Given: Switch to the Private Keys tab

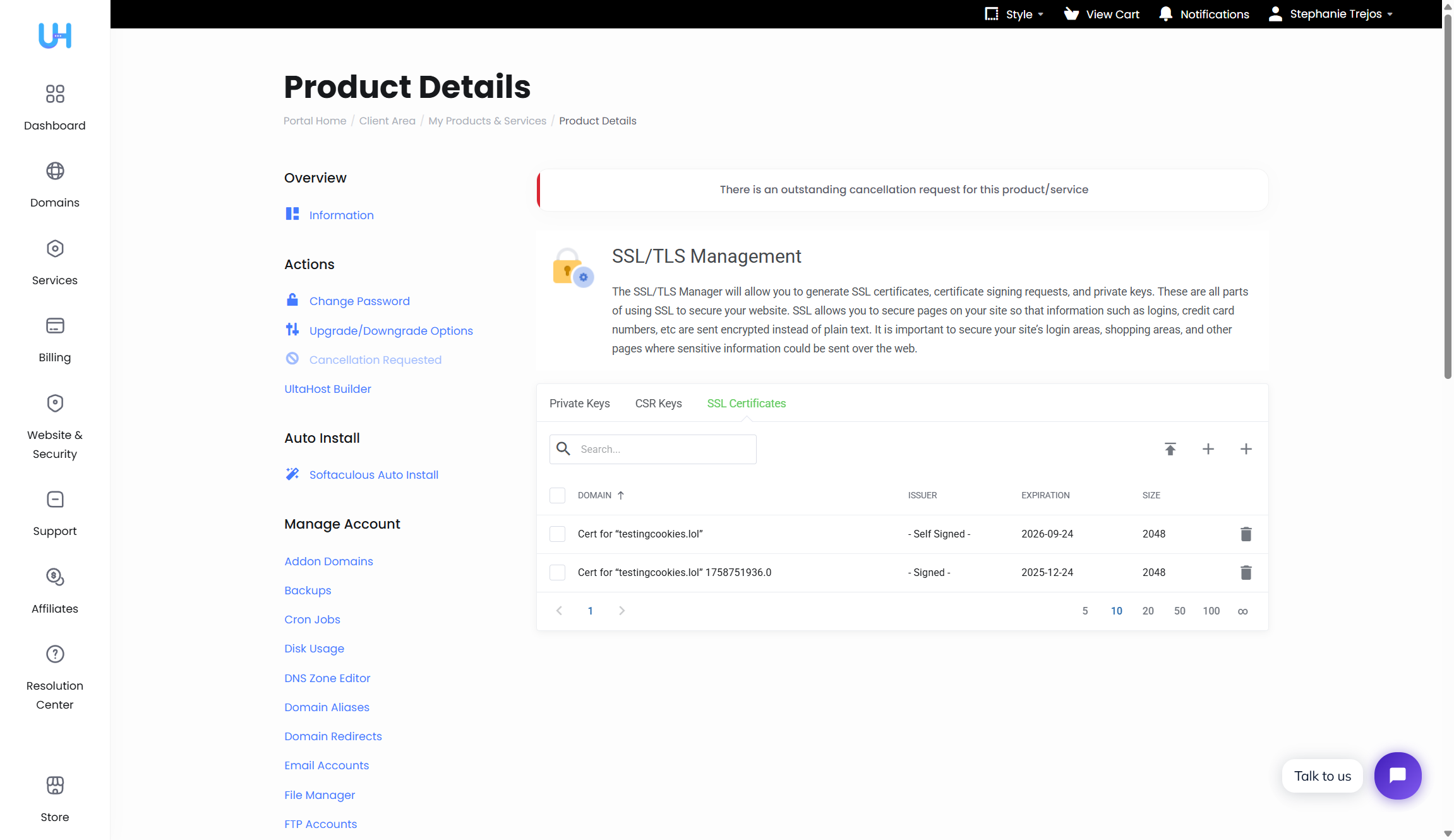Looking at the screenshot, I should (x=579, y=403).
